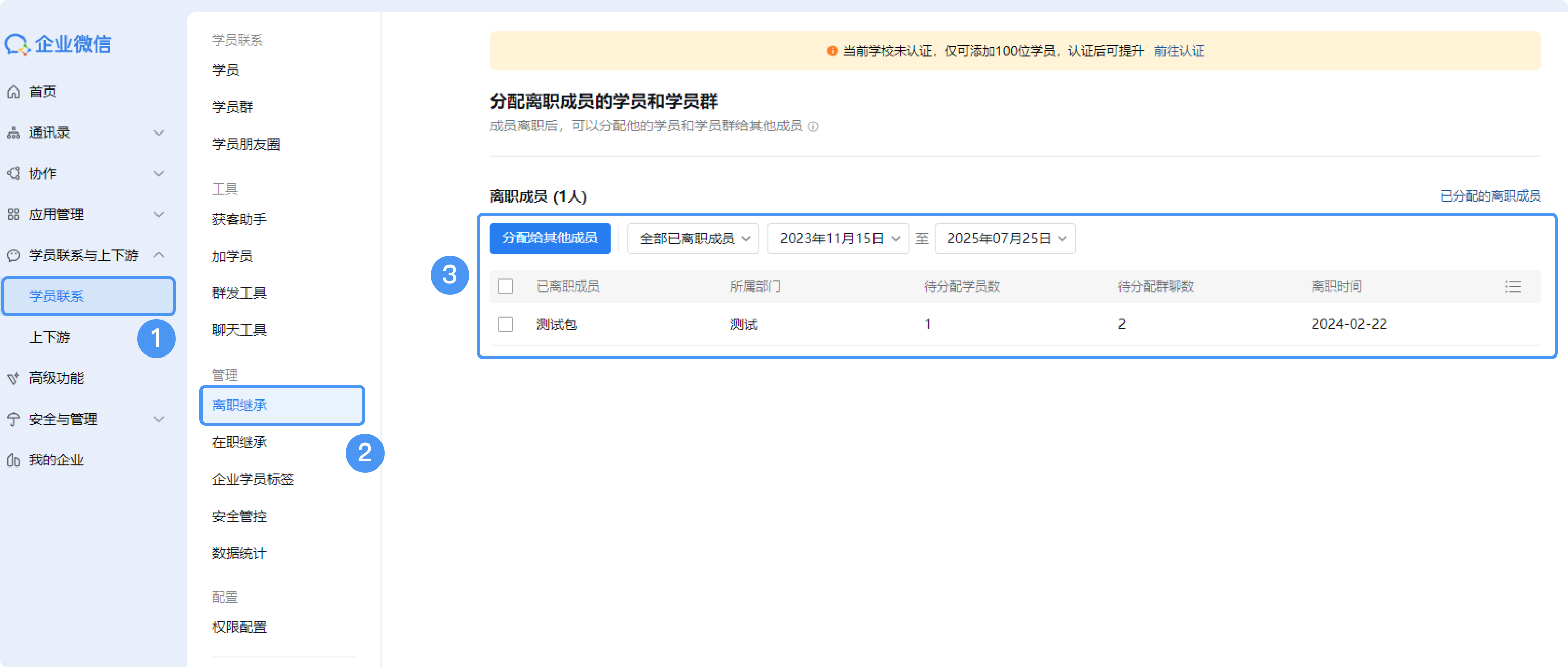Select 学员联系 in the left sidebar
This screenshot has height=667, width=1568.
pos(88,296)
